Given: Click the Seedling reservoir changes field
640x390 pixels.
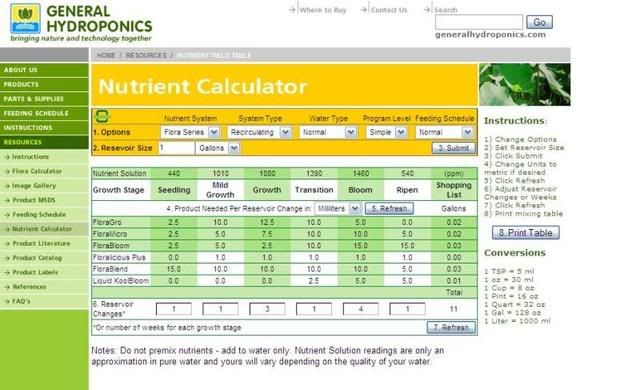Looking at the screenshot, I should [x=174, y=309].
